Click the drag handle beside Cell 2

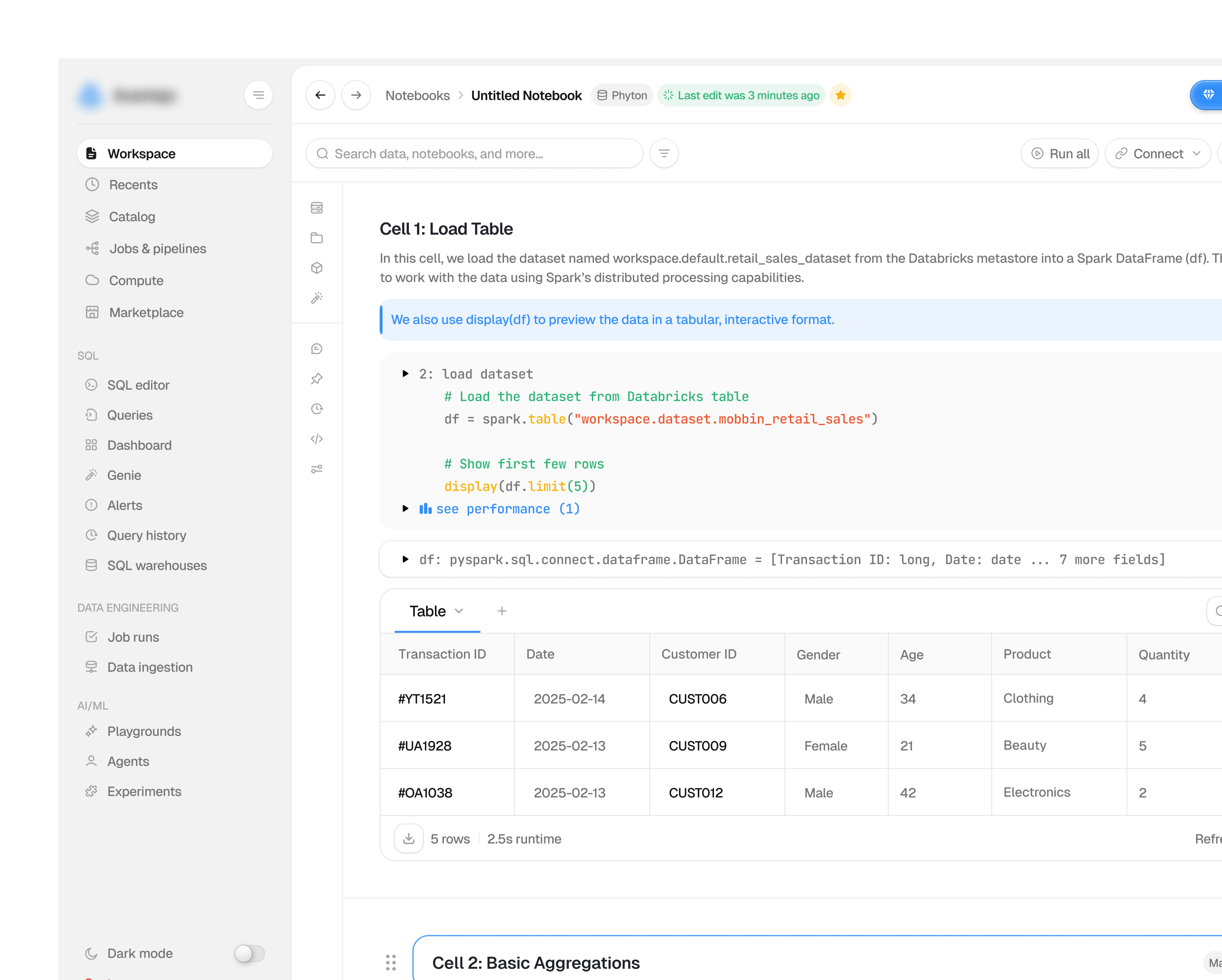coord(390,962)
